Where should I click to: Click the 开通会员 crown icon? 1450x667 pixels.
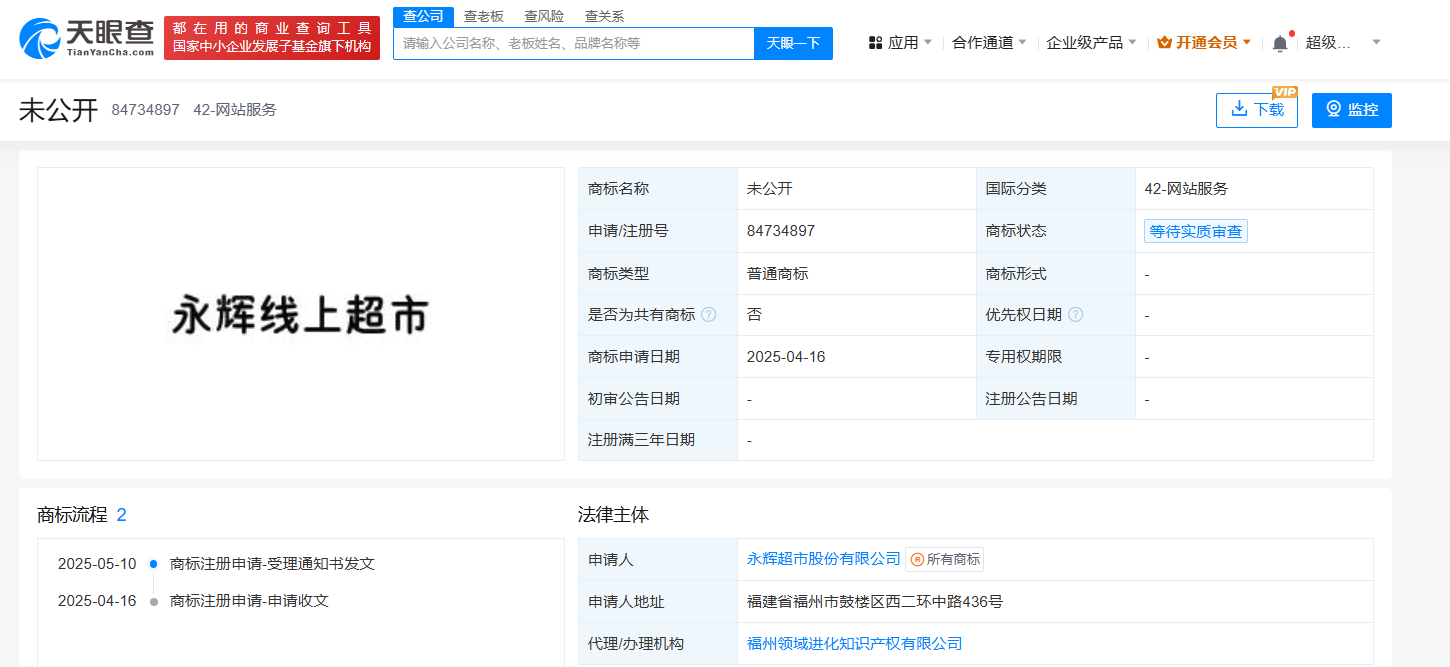pyautogui.click(x=1164, y=43)
